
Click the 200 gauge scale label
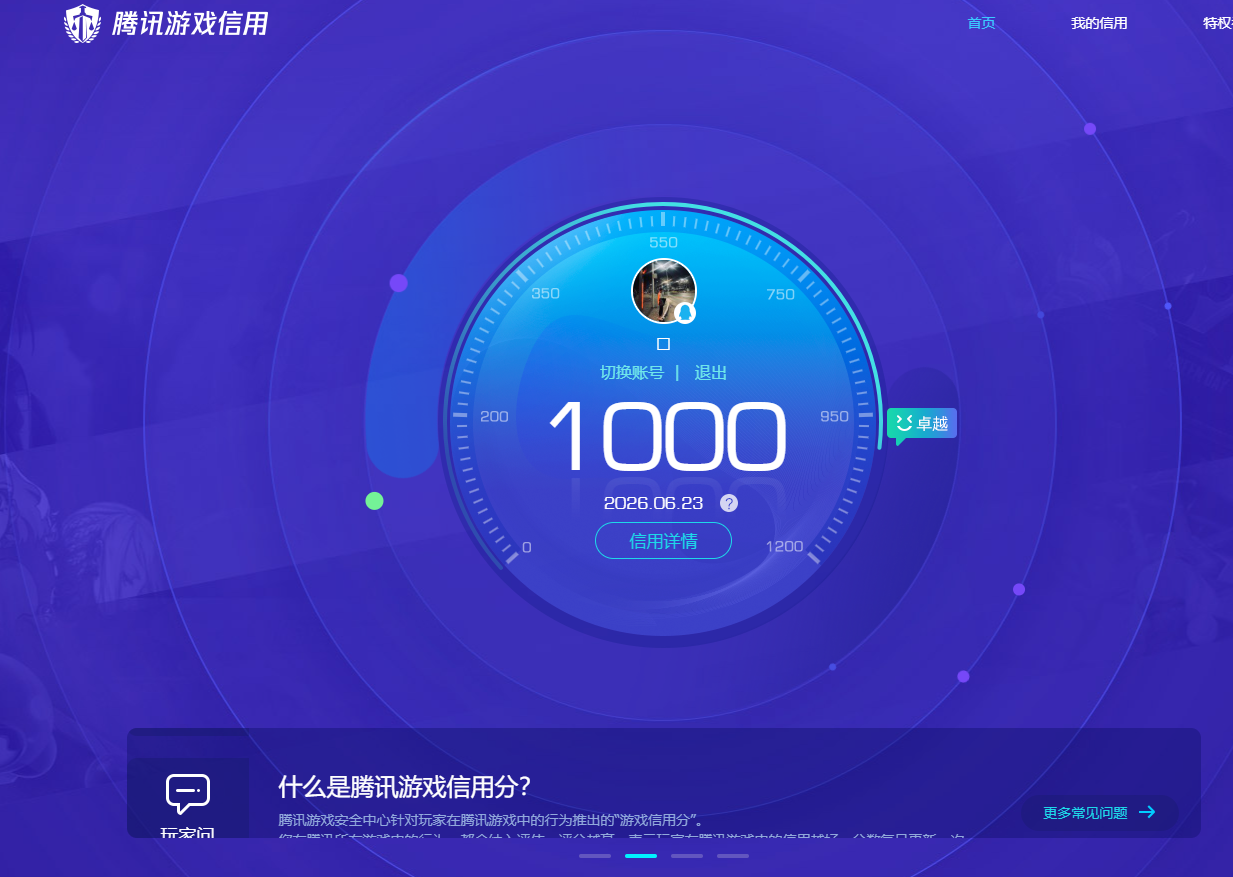point(494,416)
